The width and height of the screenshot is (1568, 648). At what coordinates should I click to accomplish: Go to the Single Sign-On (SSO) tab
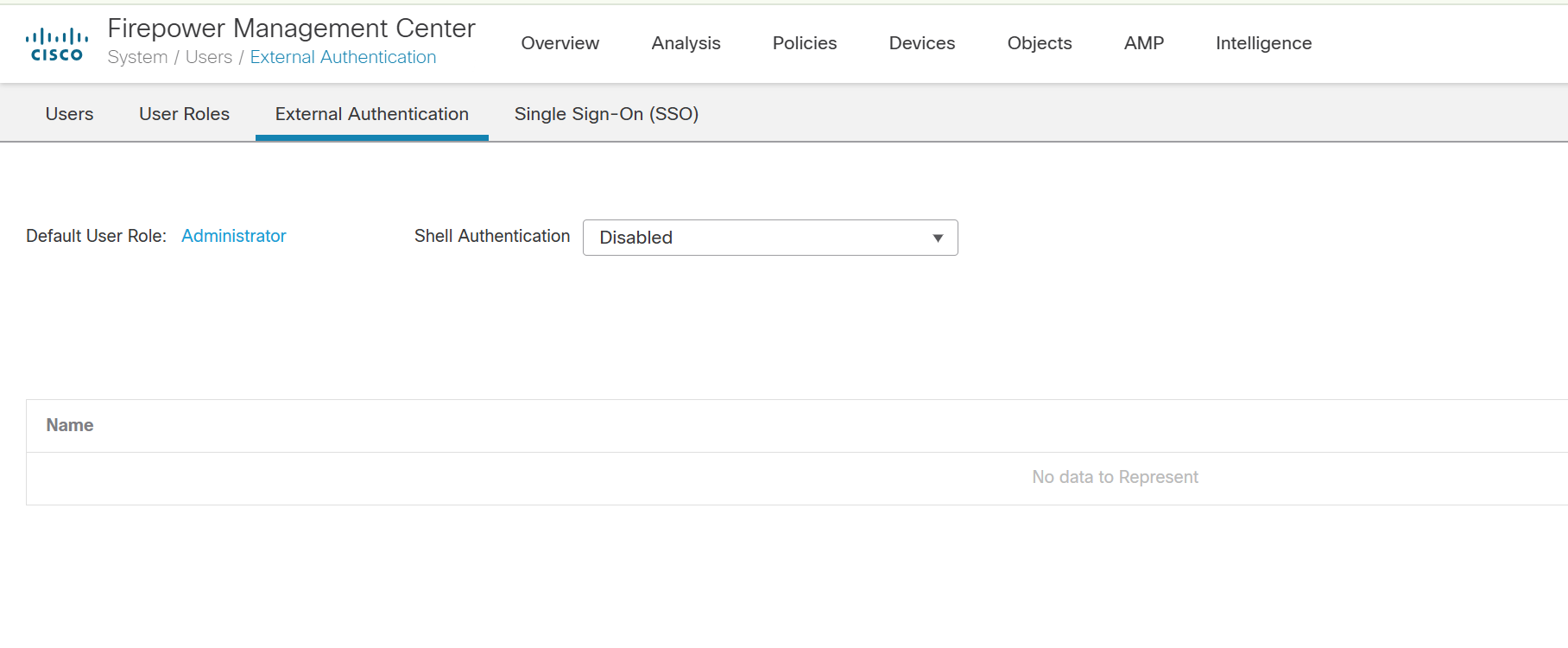(x=606, y=114)
